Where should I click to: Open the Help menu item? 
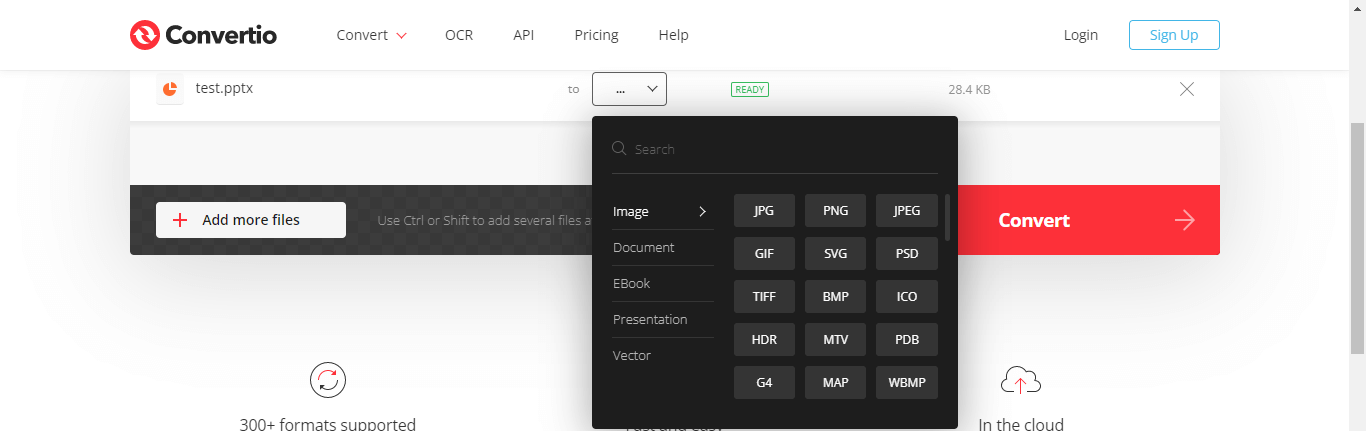click(673, 35)
